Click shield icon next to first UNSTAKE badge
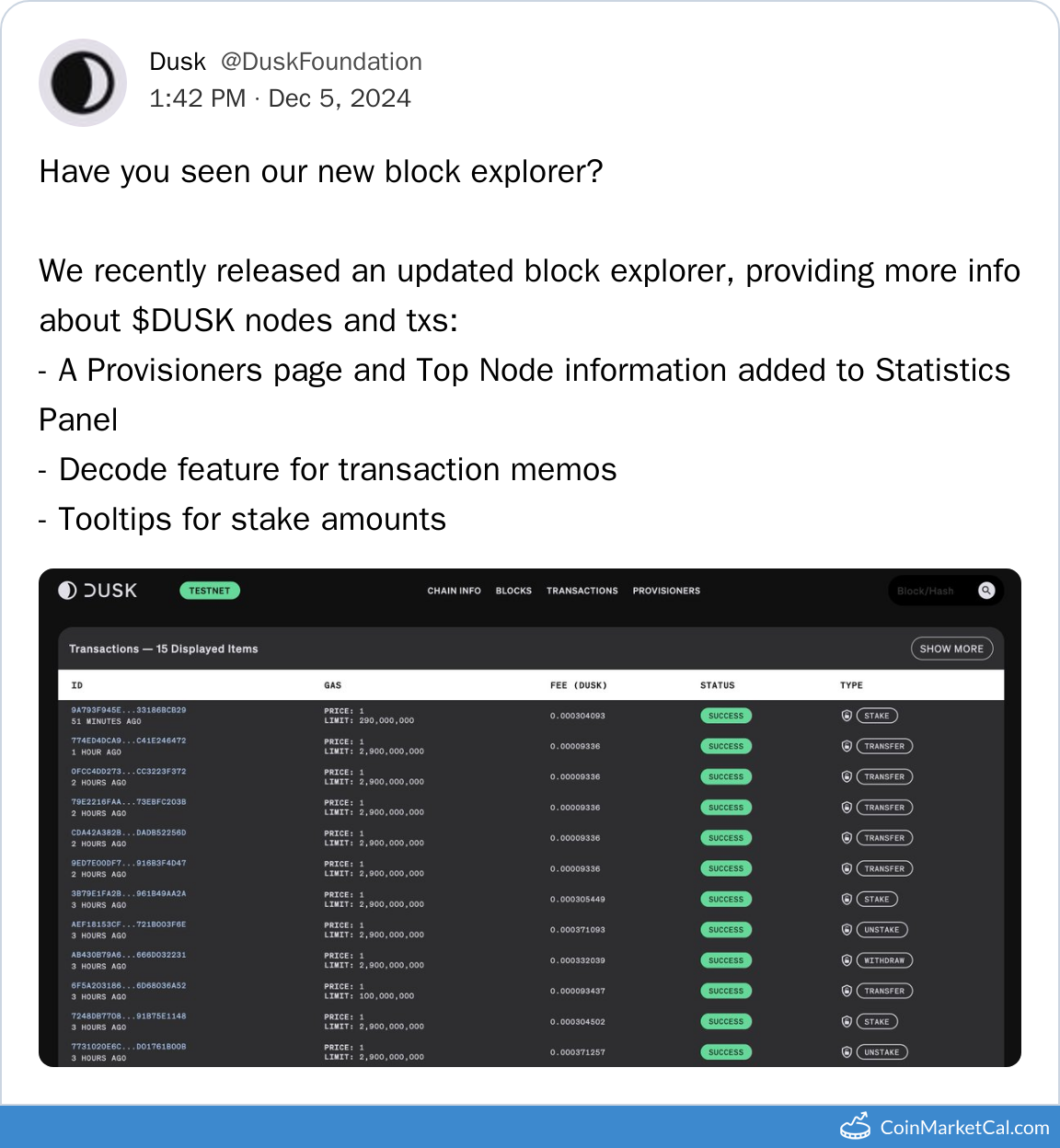The image size is (1060, 1148). [847, 930]
